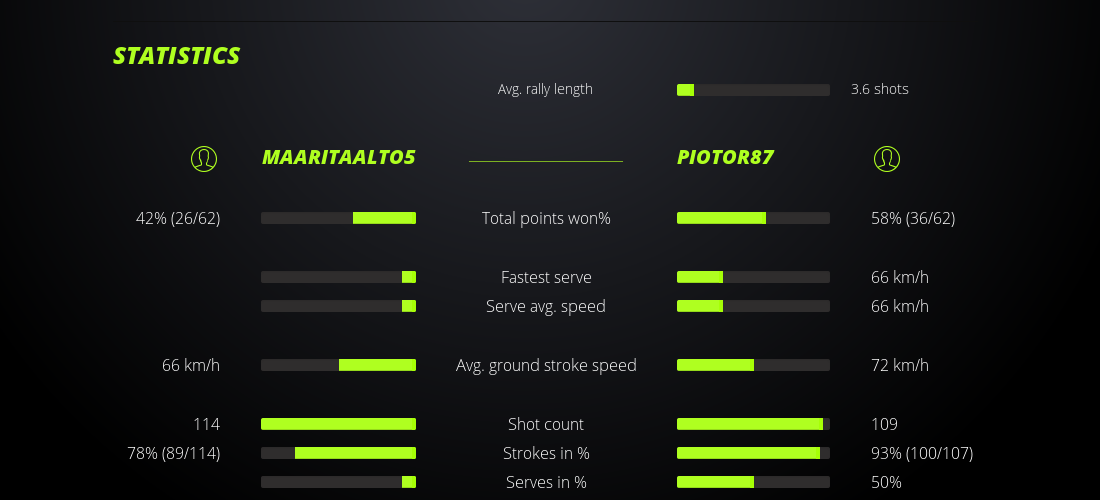Click the 93% (100/107) strokes value

point(922,453)
